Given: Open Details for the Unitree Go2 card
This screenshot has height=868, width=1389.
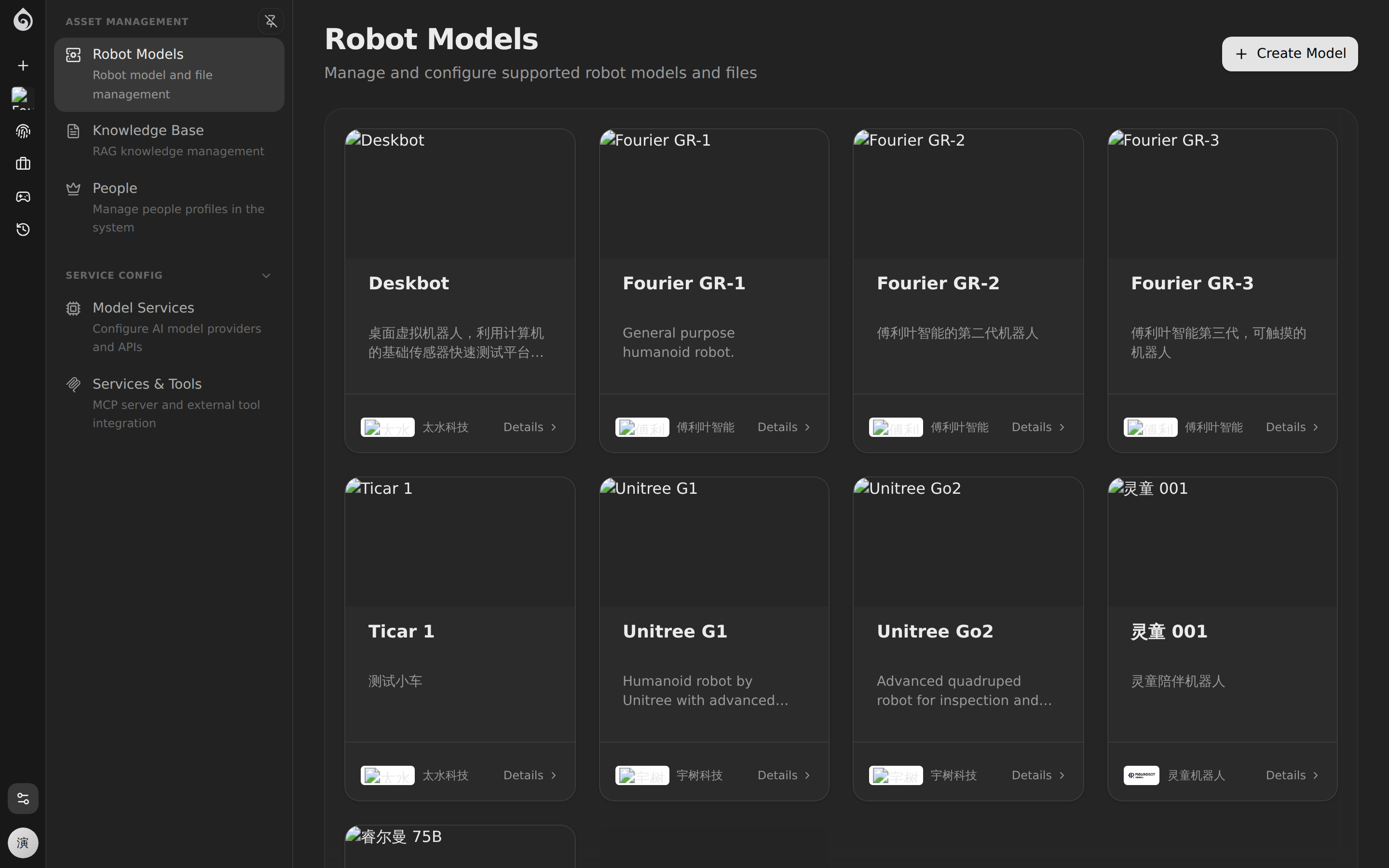Looking at the screenshot, I should 1038,775.
